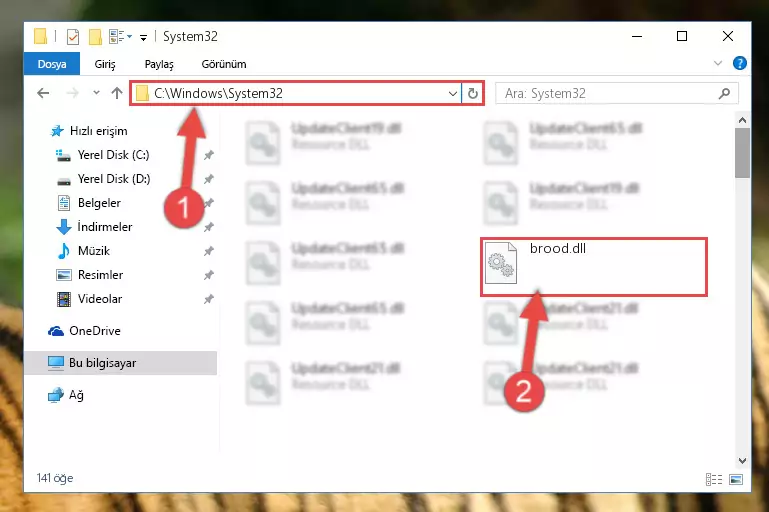Image resolution: width=769 pixels, height=512 pixels.
Task: Open the Görünüm ribbon tab
Action: click(224, 64)
